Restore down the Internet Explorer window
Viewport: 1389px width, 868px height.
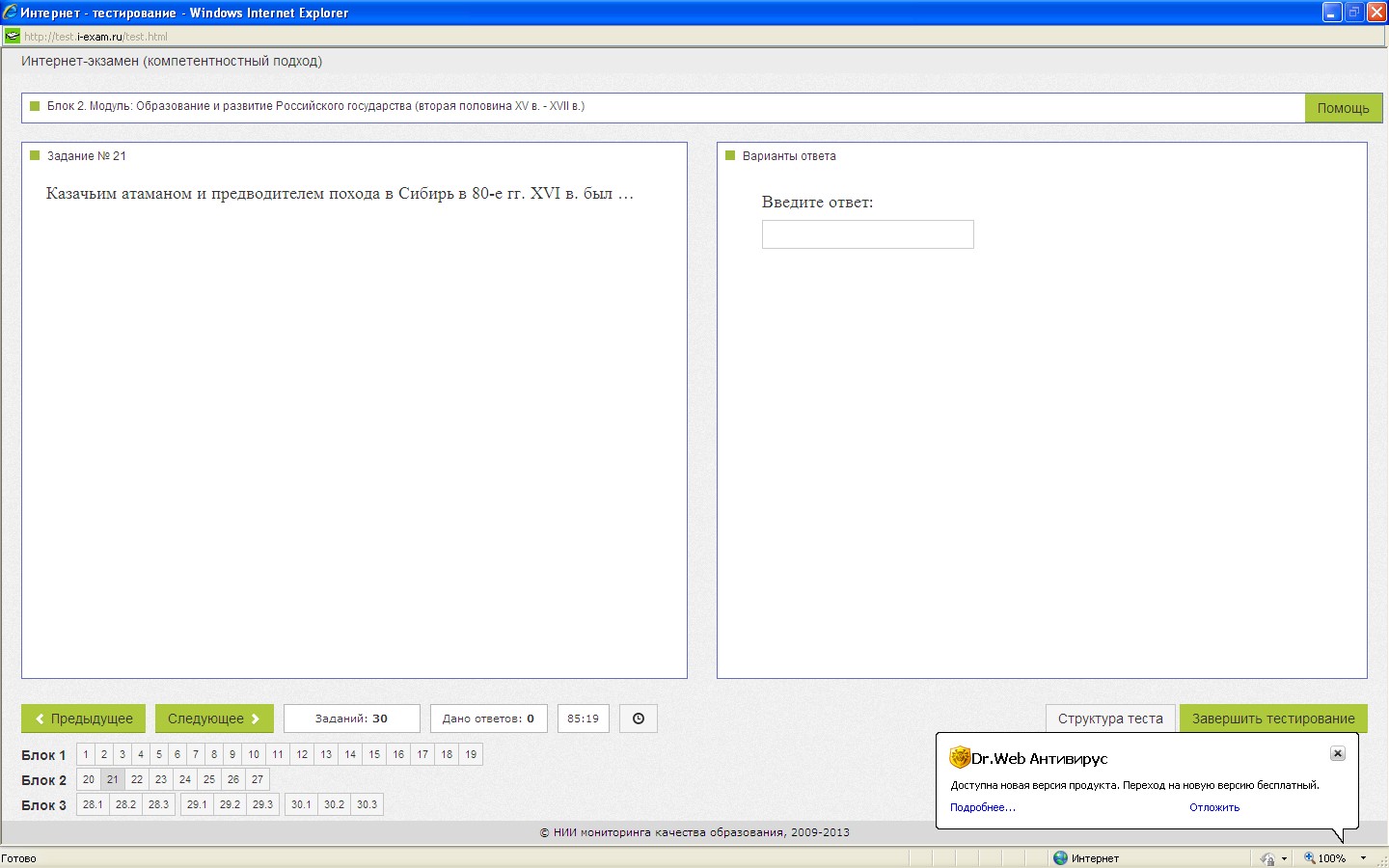click(x=1354, y=13)
